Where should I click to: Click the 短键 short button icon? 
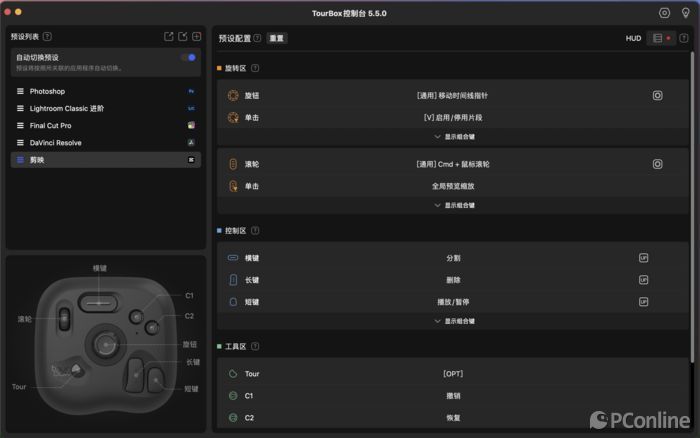point(233,302)
